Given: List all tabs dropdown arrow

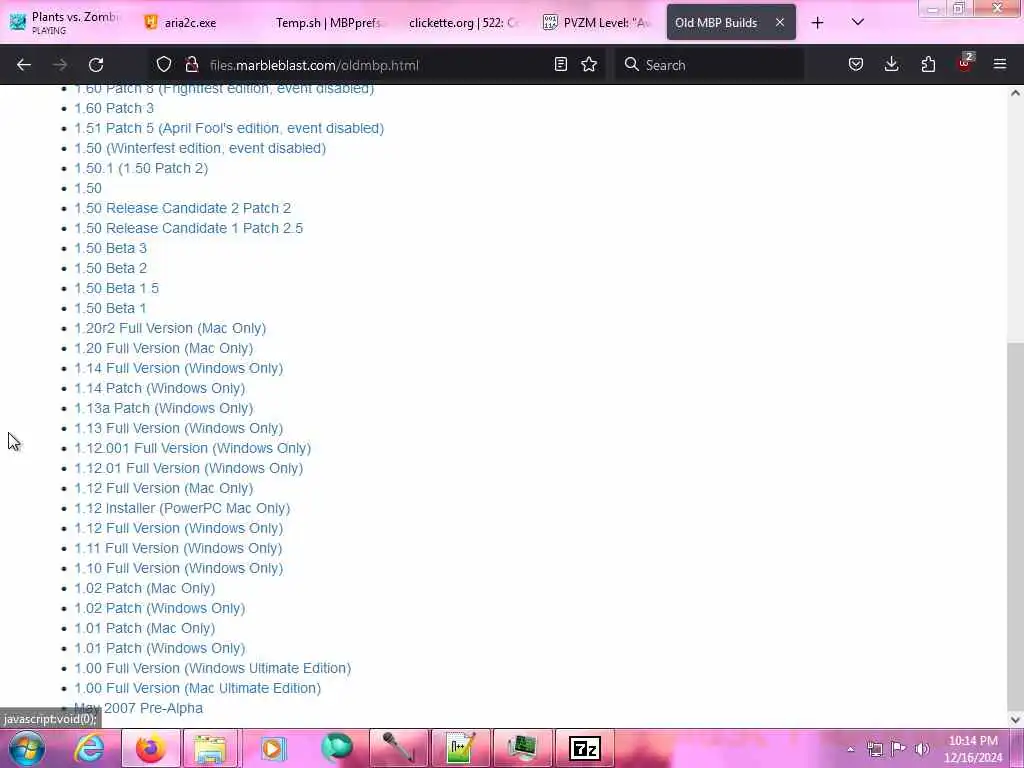Looking at the screenshot, I should (x=858, y=22).
